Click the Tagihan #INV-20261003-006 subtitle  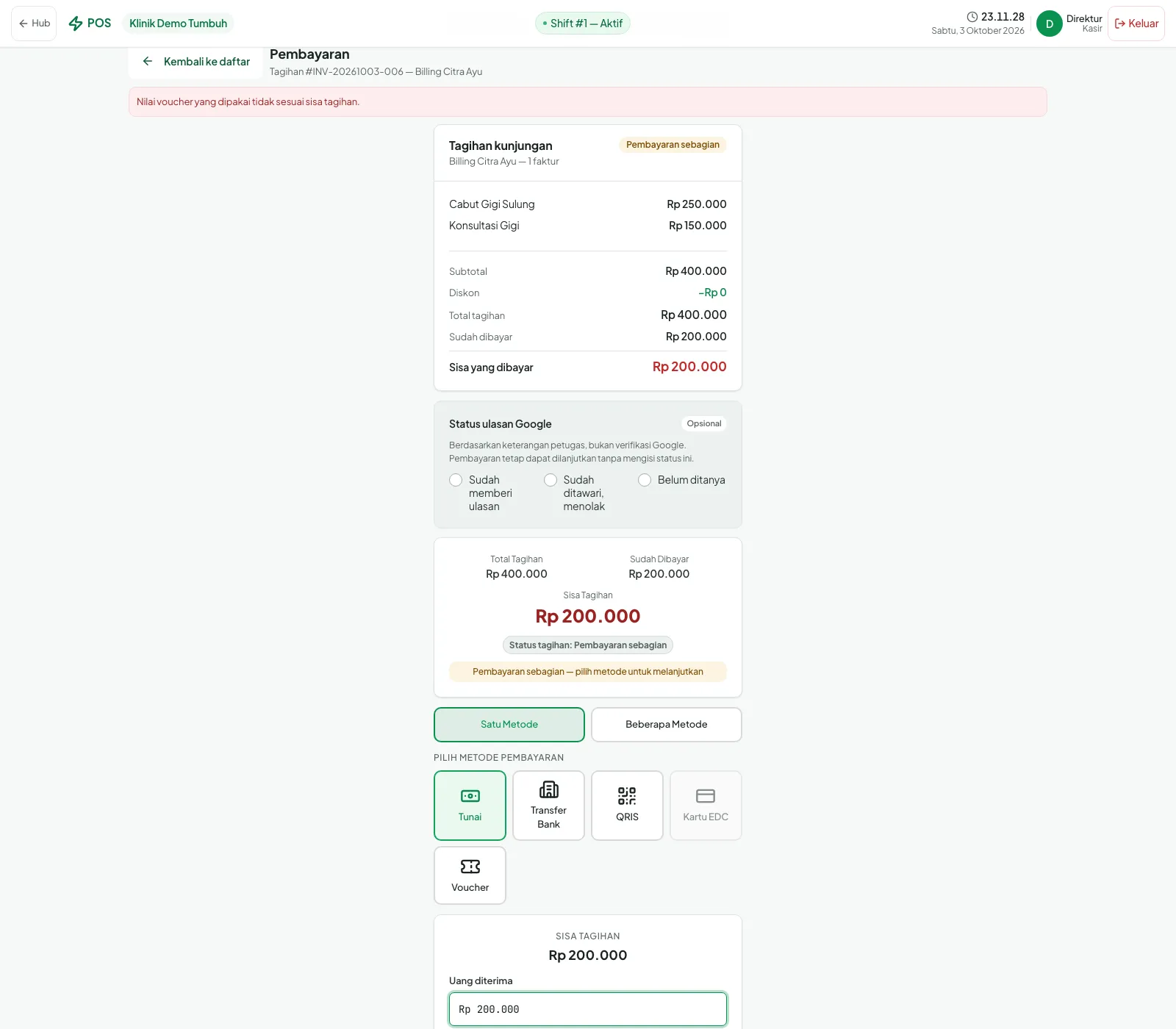[x=376, y=71]
